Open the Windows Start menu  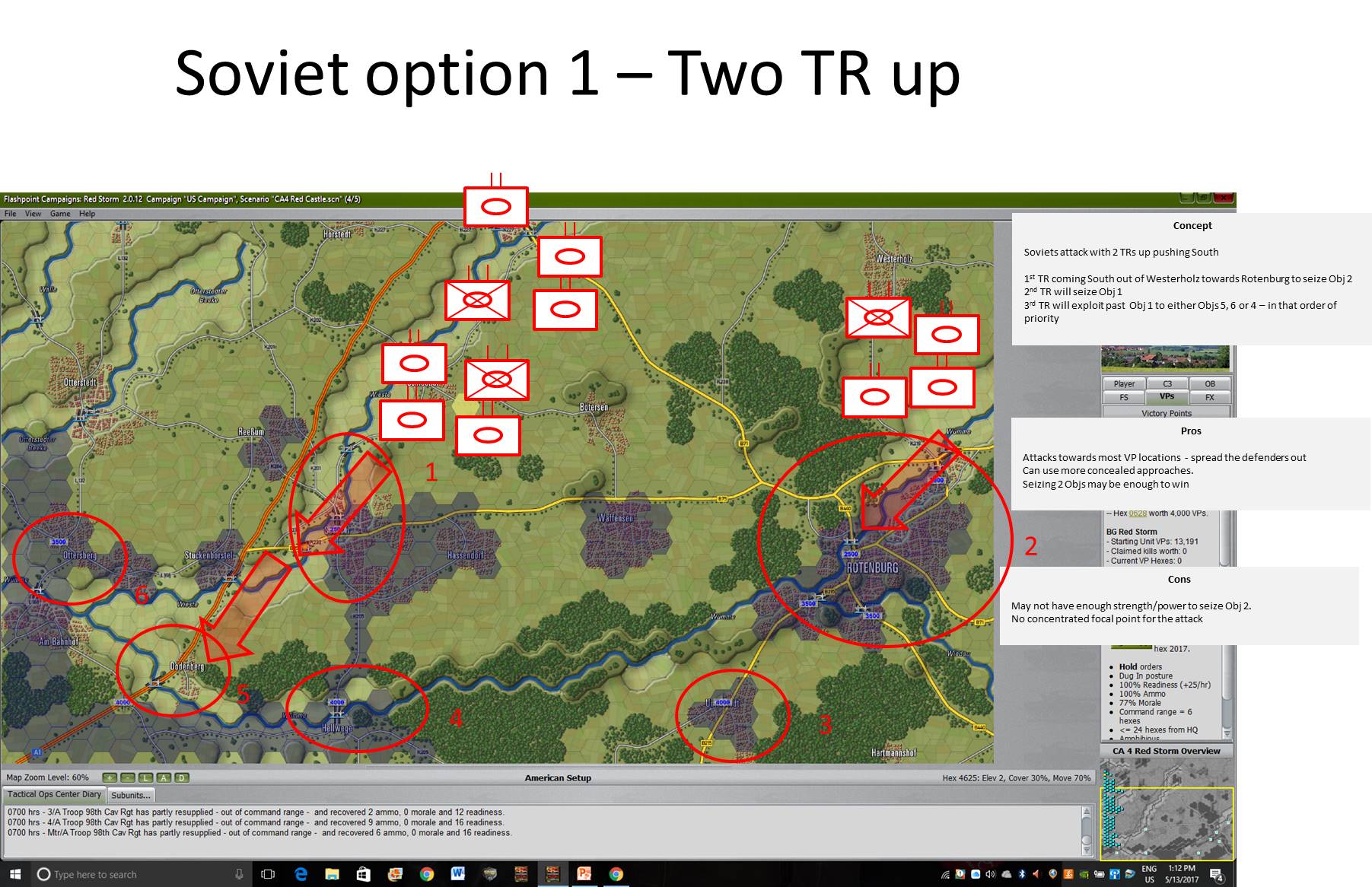pos(15,874)
